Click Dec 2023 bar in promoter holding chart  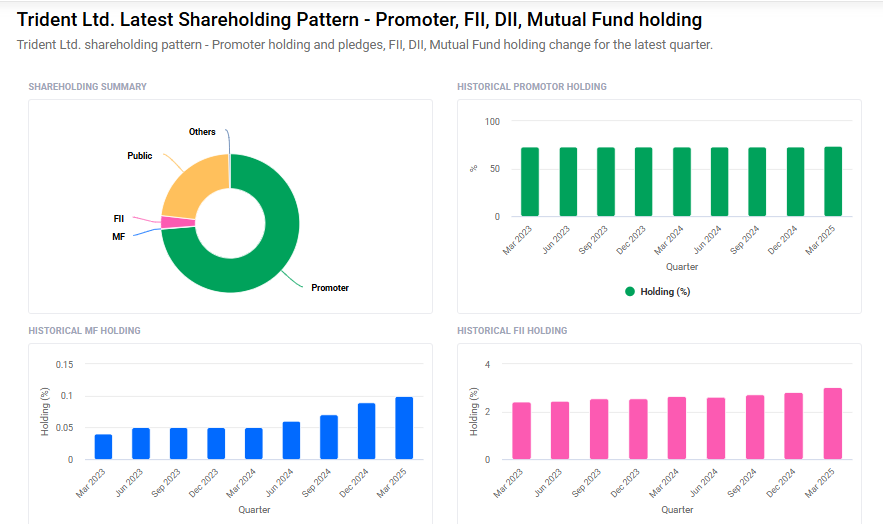tap(644, 182)
